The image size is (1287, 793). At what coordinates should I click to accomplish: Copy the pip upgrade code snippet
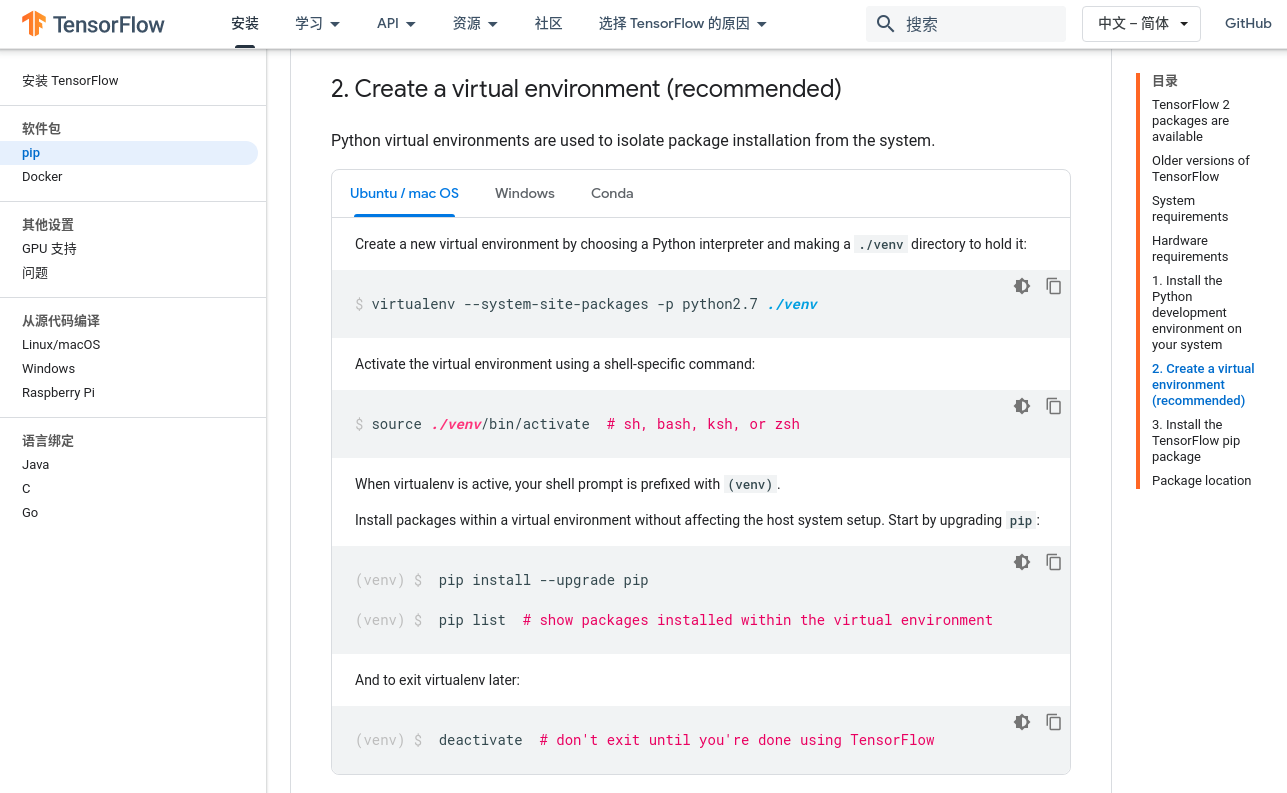click(1053, 562)
